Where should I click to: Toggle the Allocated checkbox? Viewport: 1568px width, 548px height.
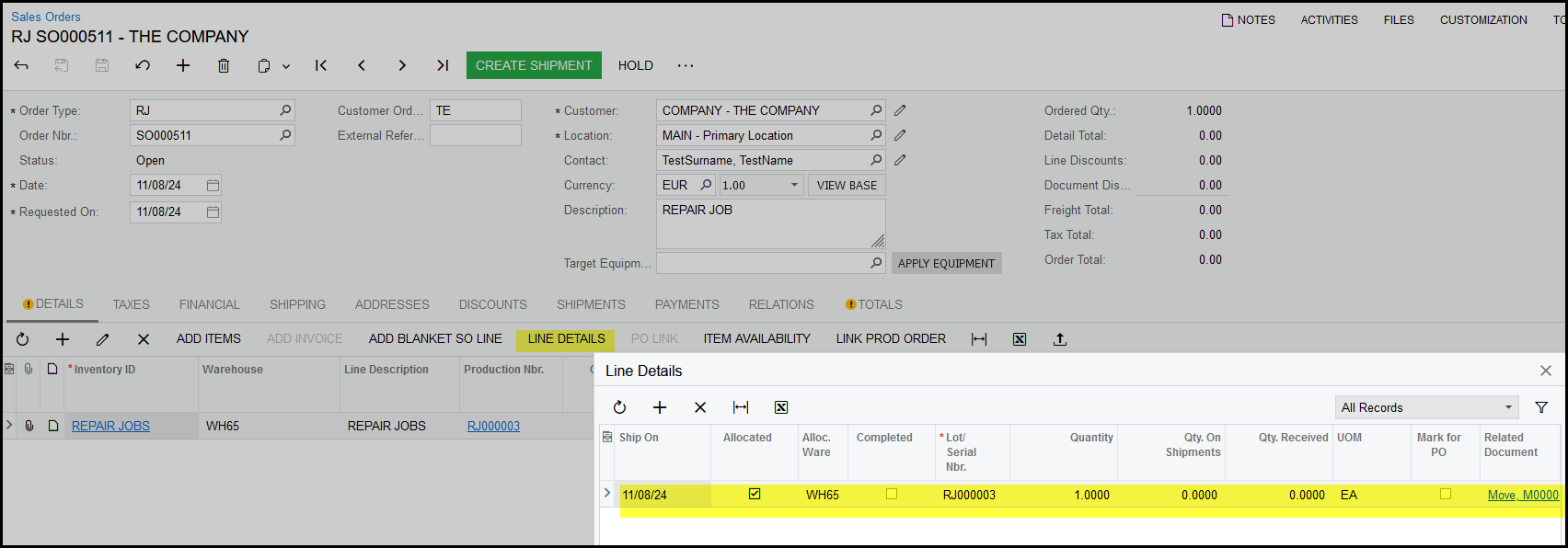755,494
